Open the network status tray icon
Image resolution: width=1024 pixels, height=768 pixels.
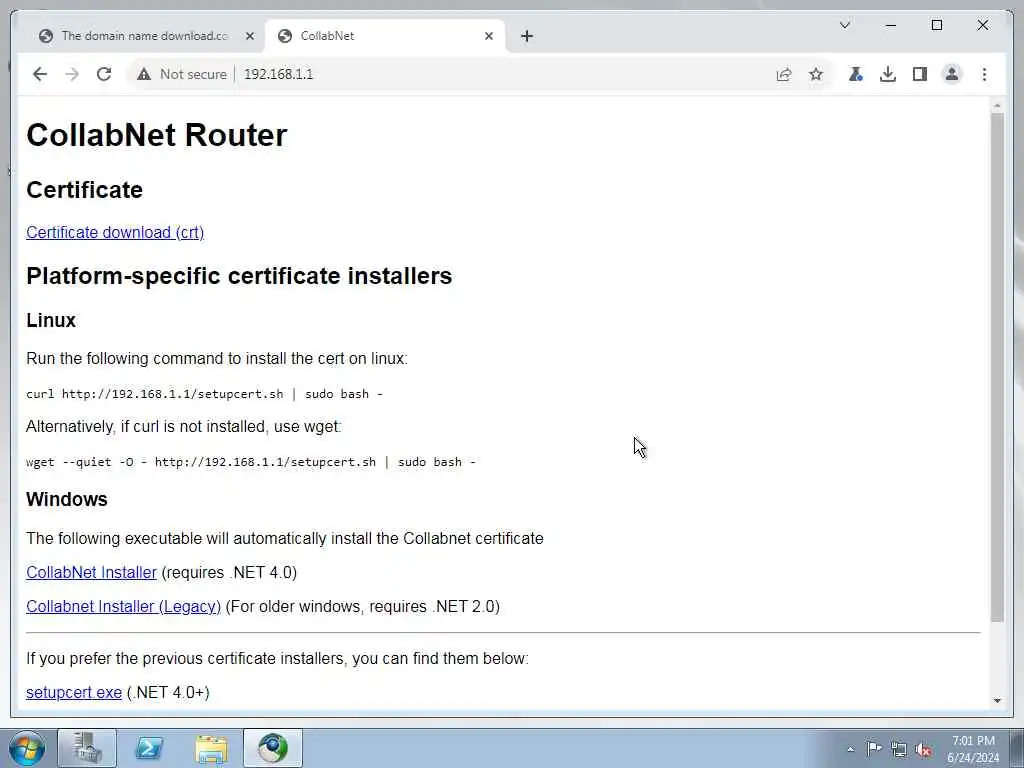[899, 749]
